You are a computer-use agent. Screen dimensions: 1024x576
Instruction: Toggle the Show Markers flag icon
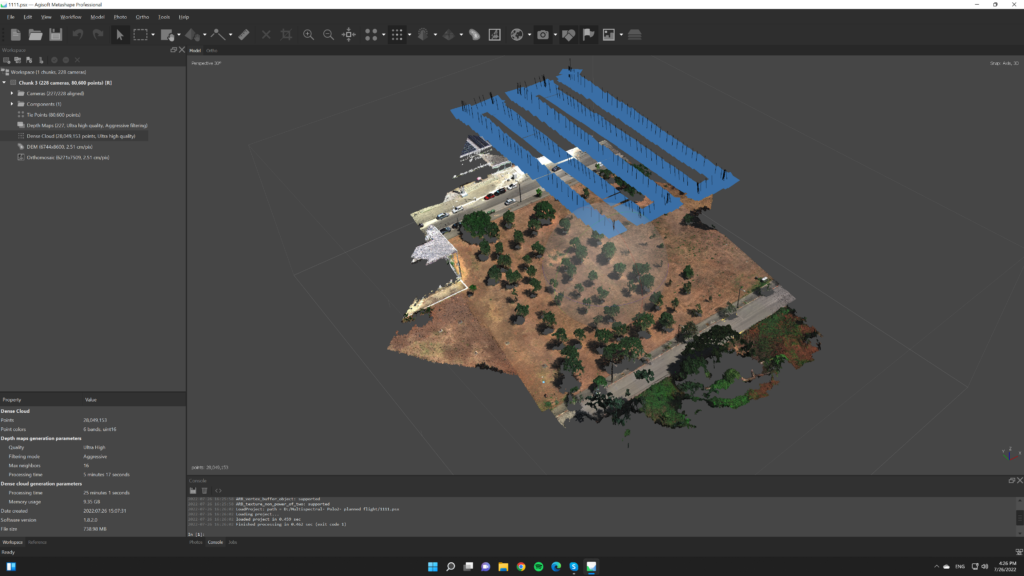point(589,35)
